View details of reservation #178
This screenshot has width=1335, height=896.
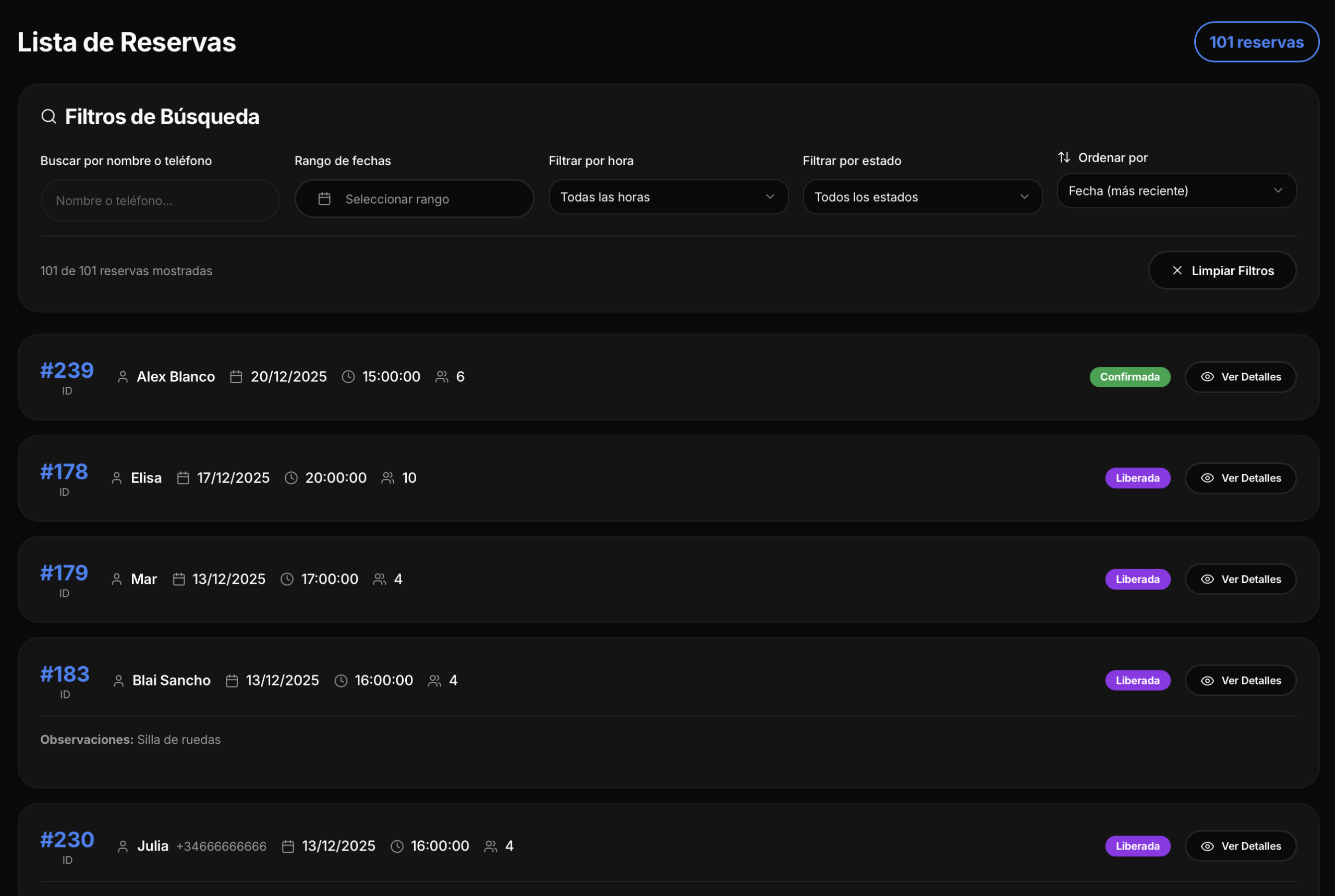coord(1240,478)
